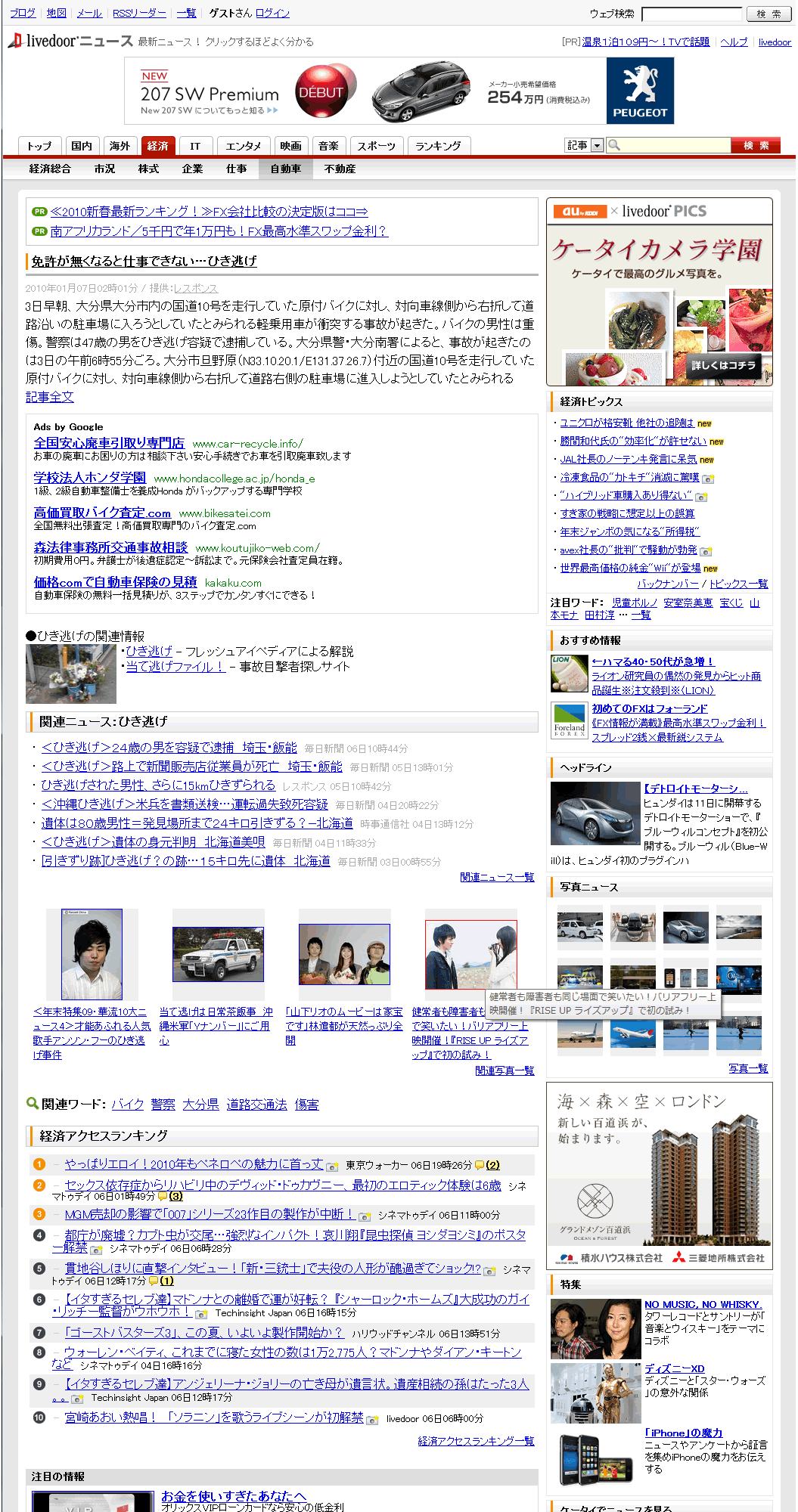Open the 関連写真一覧 link
Image resolution: width=798 pixels, height=1512 pixels.
click(505, 1070)
